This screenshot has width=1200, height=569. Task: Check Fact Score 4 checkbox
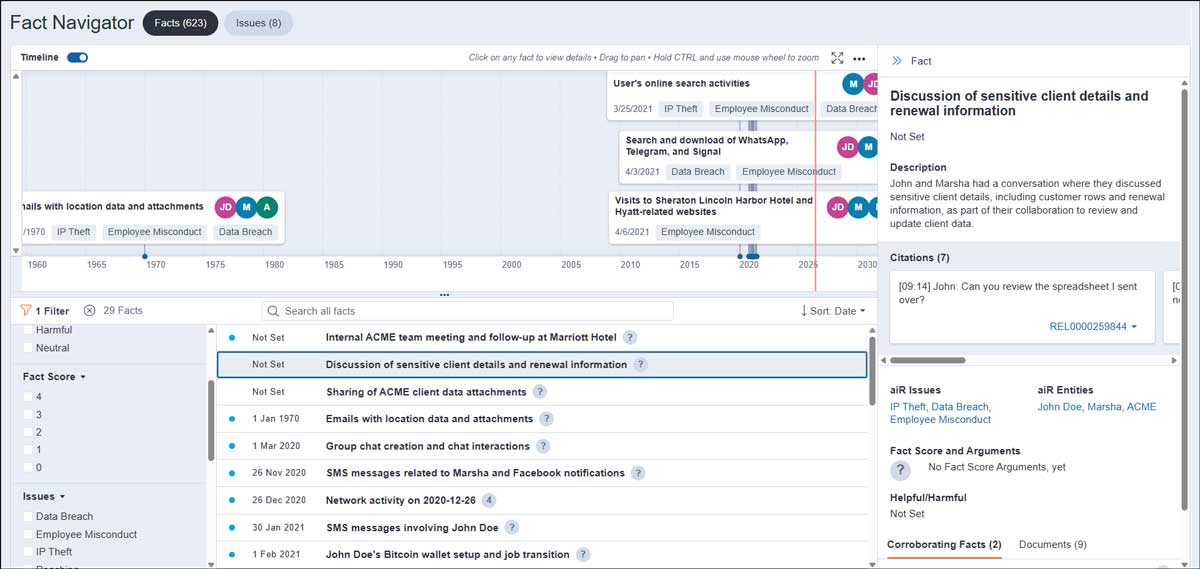(28, 397)
